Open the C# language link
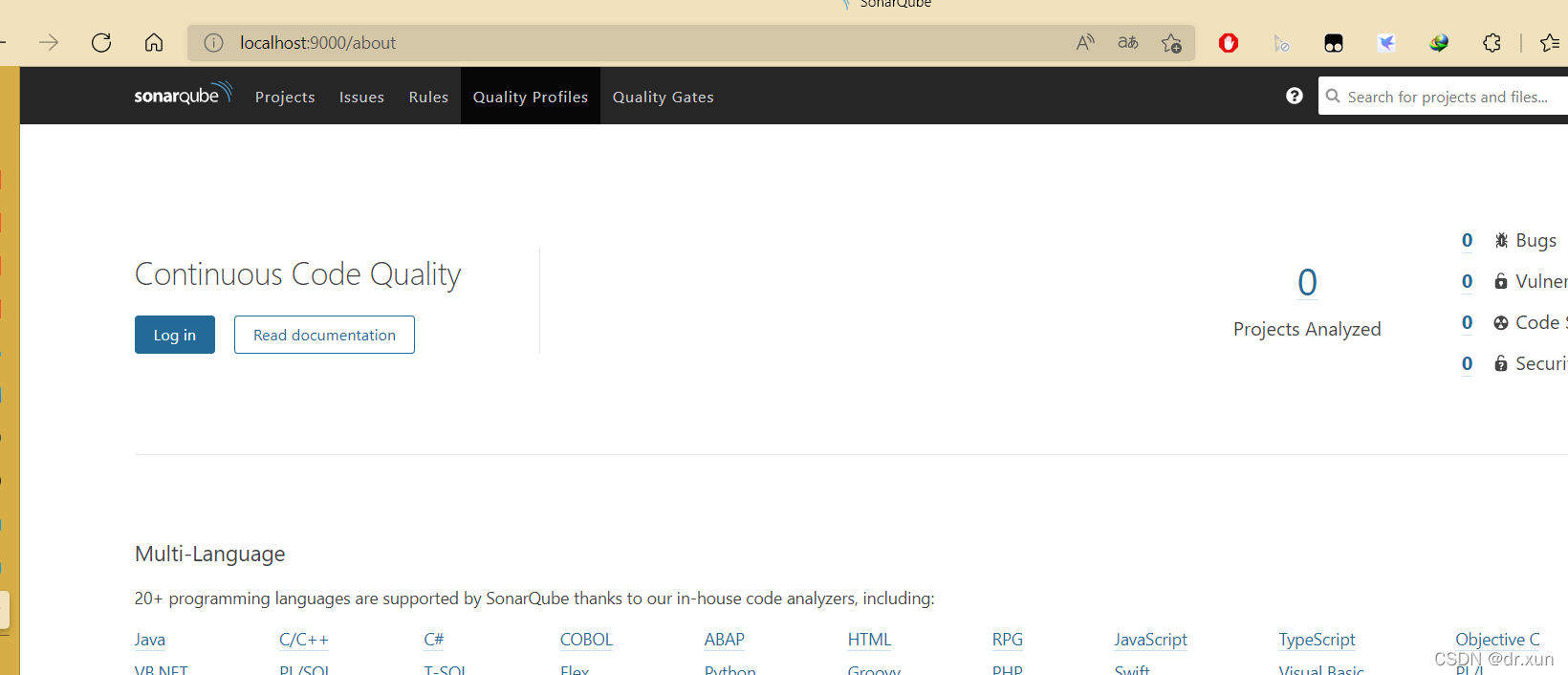Screen dimensions: 1568x675 pyautogui.click(x=434, y=640)
